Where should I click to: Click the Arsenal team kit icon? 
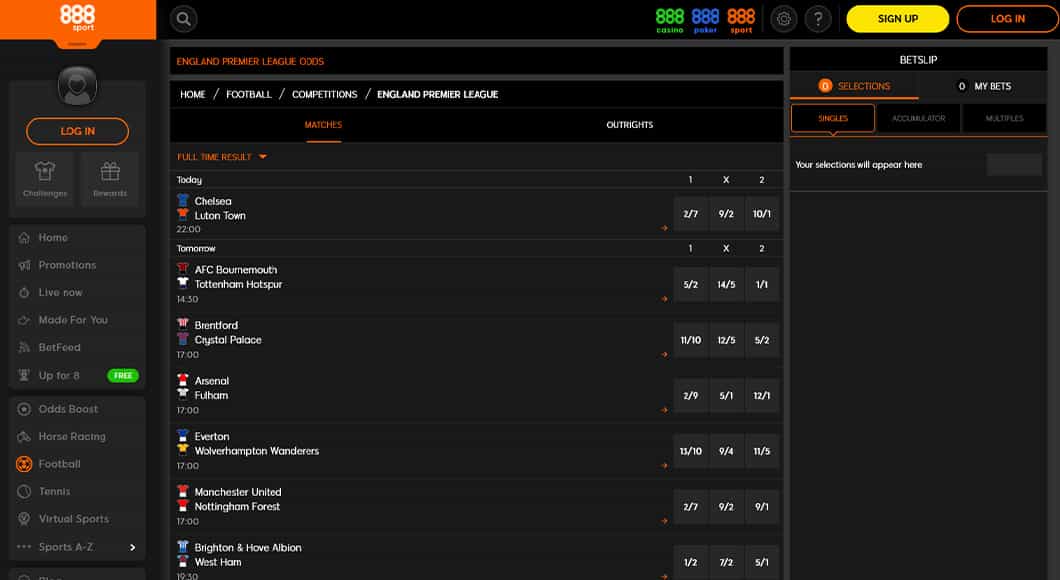click(x=183, y=380)
